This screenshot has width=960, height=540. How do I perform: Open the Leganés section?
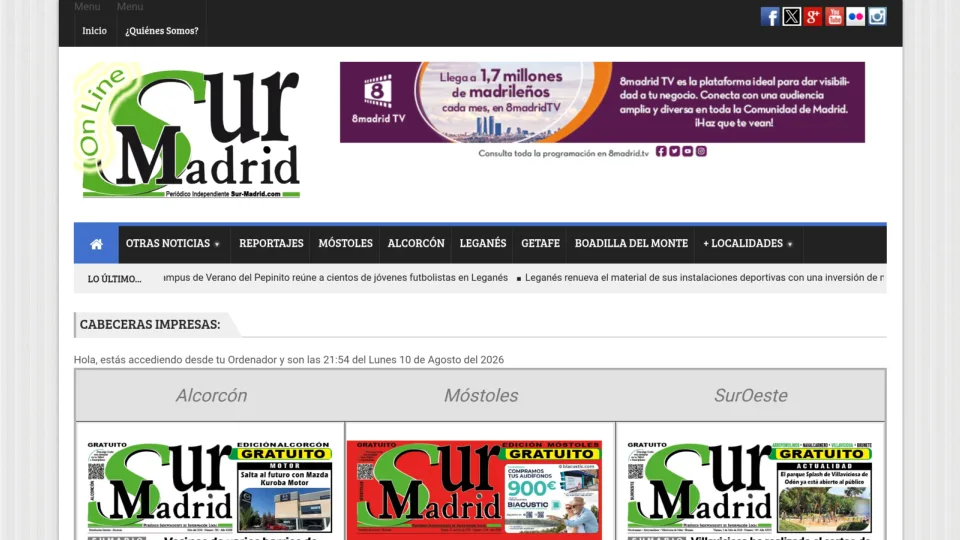coord(483,244)
